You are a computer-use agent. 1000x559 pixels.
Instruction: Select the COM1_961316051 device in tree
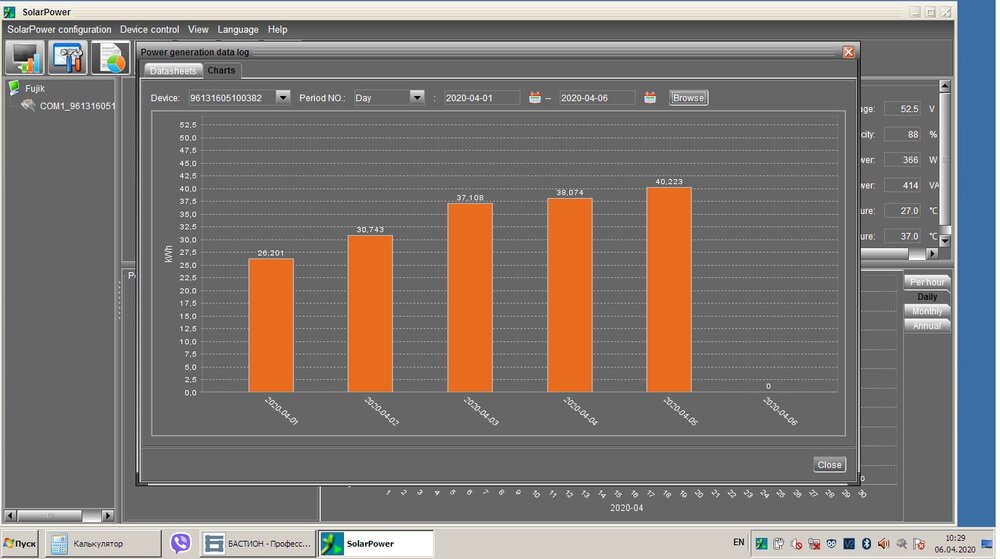click(76, 105)
